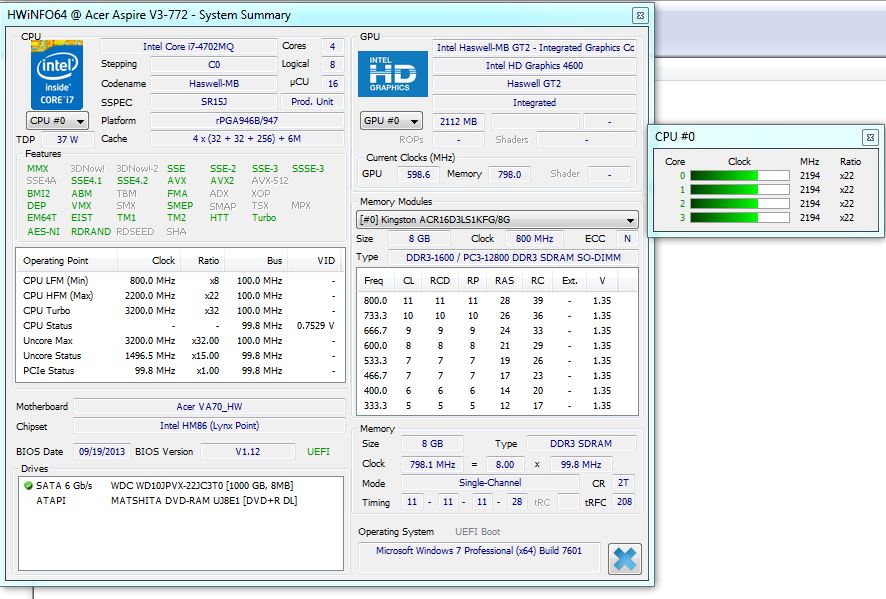Click the Turbo feature label
886x599 pixels.
[264, 218]
